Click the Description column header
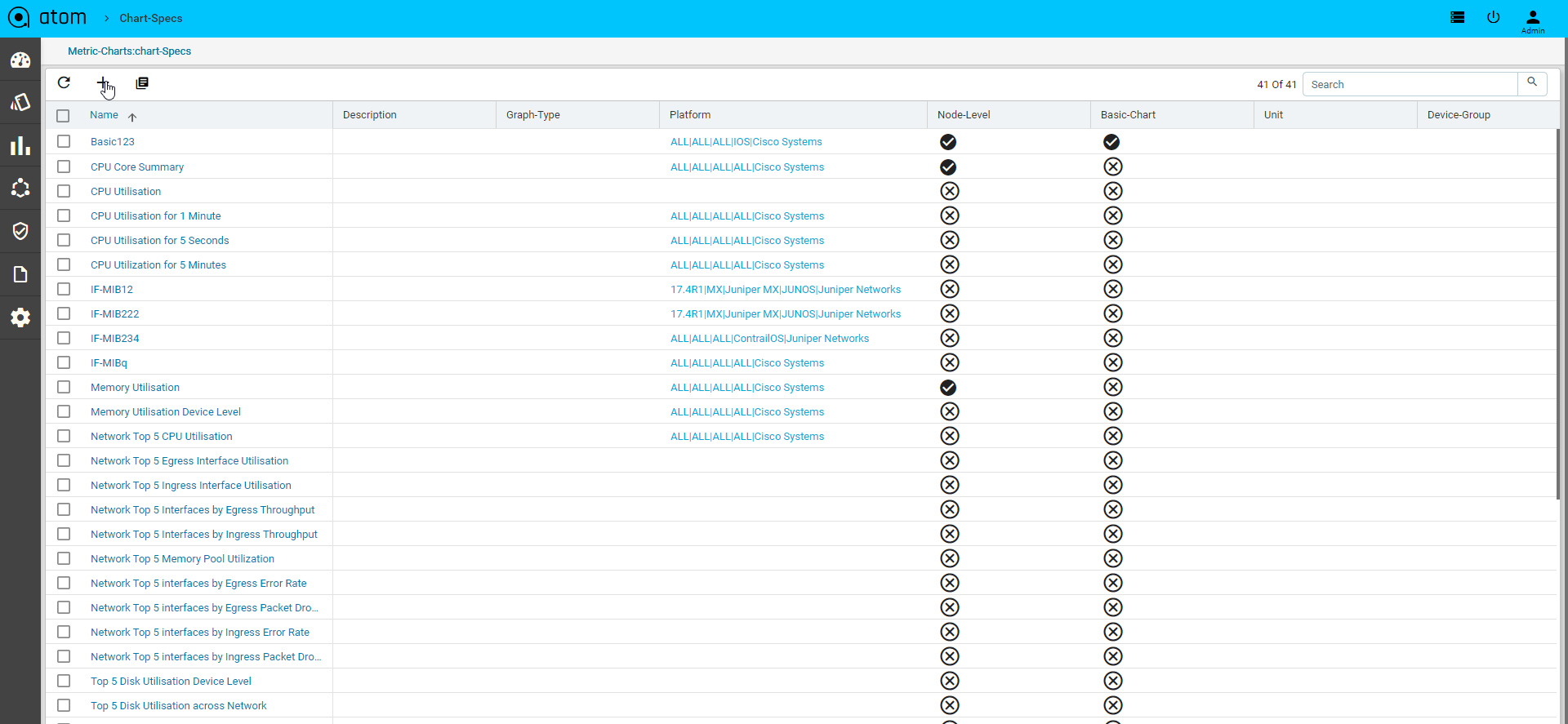Image resolution: width=1568 pixels, height=724 pixels. pyautogui.click(x=370, y=115)
